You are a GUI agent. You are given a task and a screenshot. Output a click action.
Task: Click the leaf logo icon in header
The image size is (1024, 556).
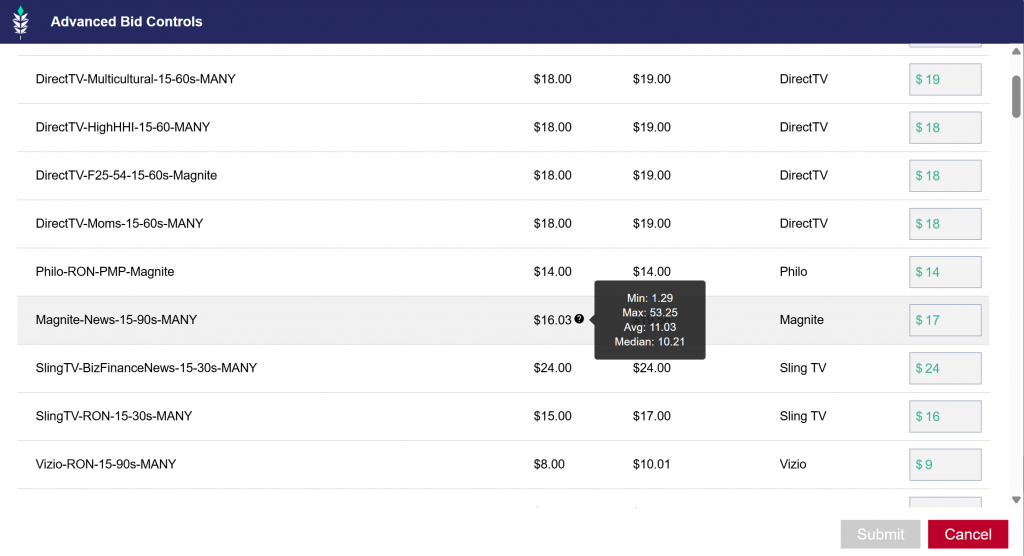[x=20, y=22]
